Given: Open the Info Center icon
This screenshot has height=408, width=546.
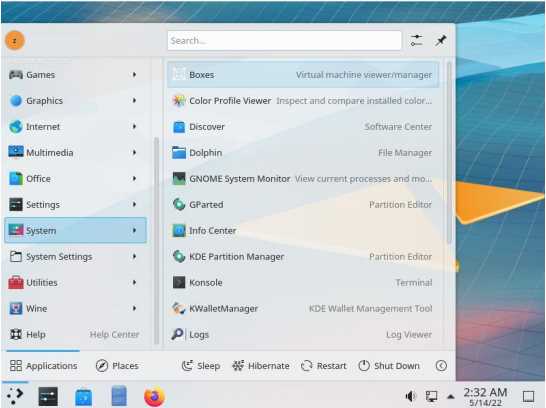Looking at the screenshot, I should 179,230.
